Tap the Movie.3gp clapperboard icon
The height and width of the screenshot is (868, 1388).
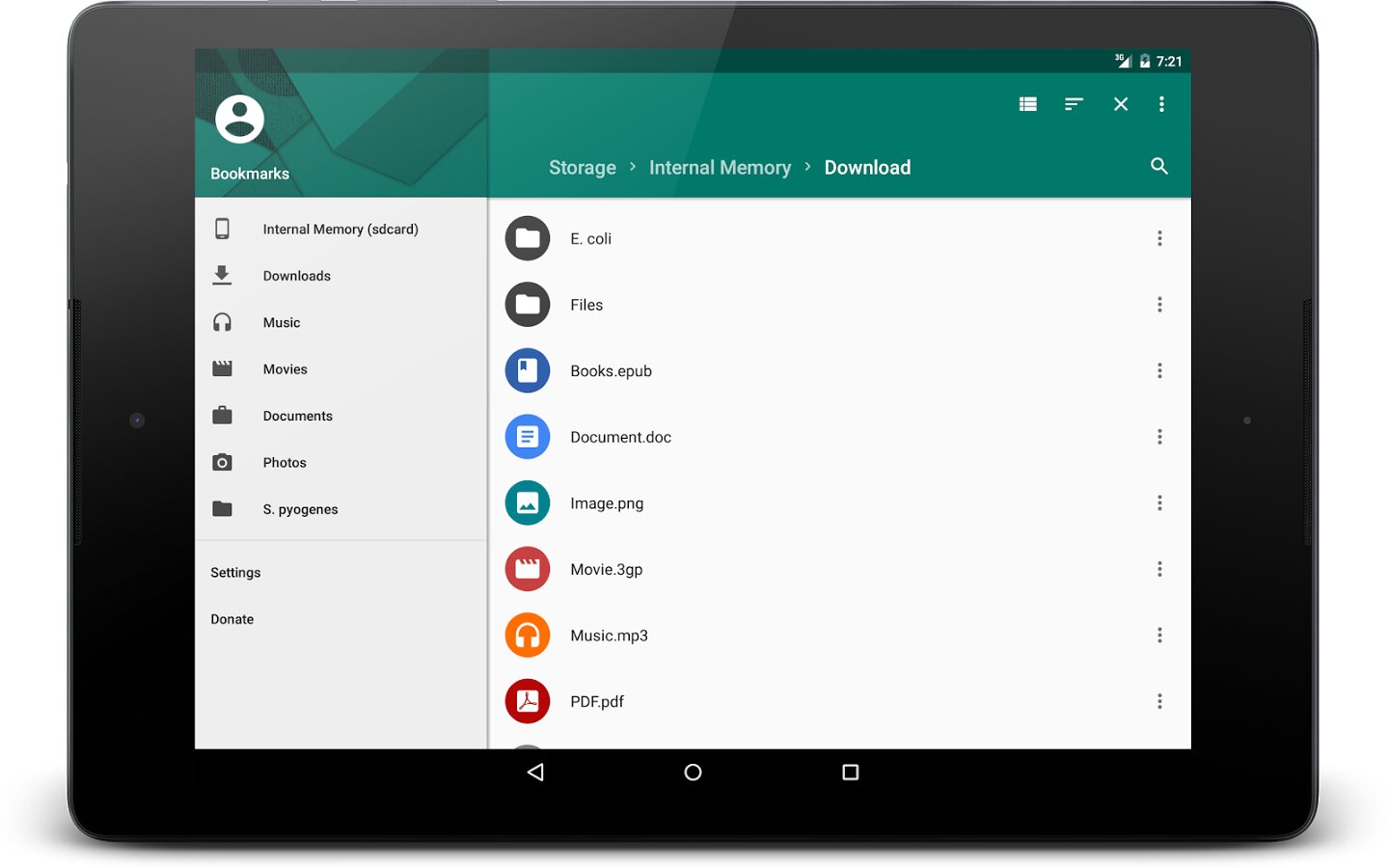(528, 569)
